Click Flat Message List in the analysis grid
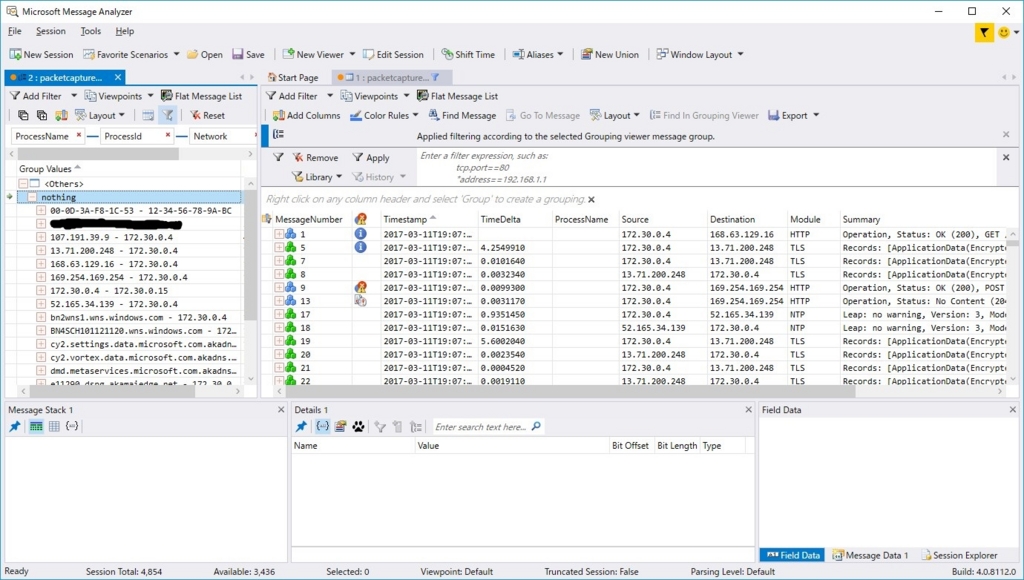The width and height of the screenshot is (1024, 580). 457,96
